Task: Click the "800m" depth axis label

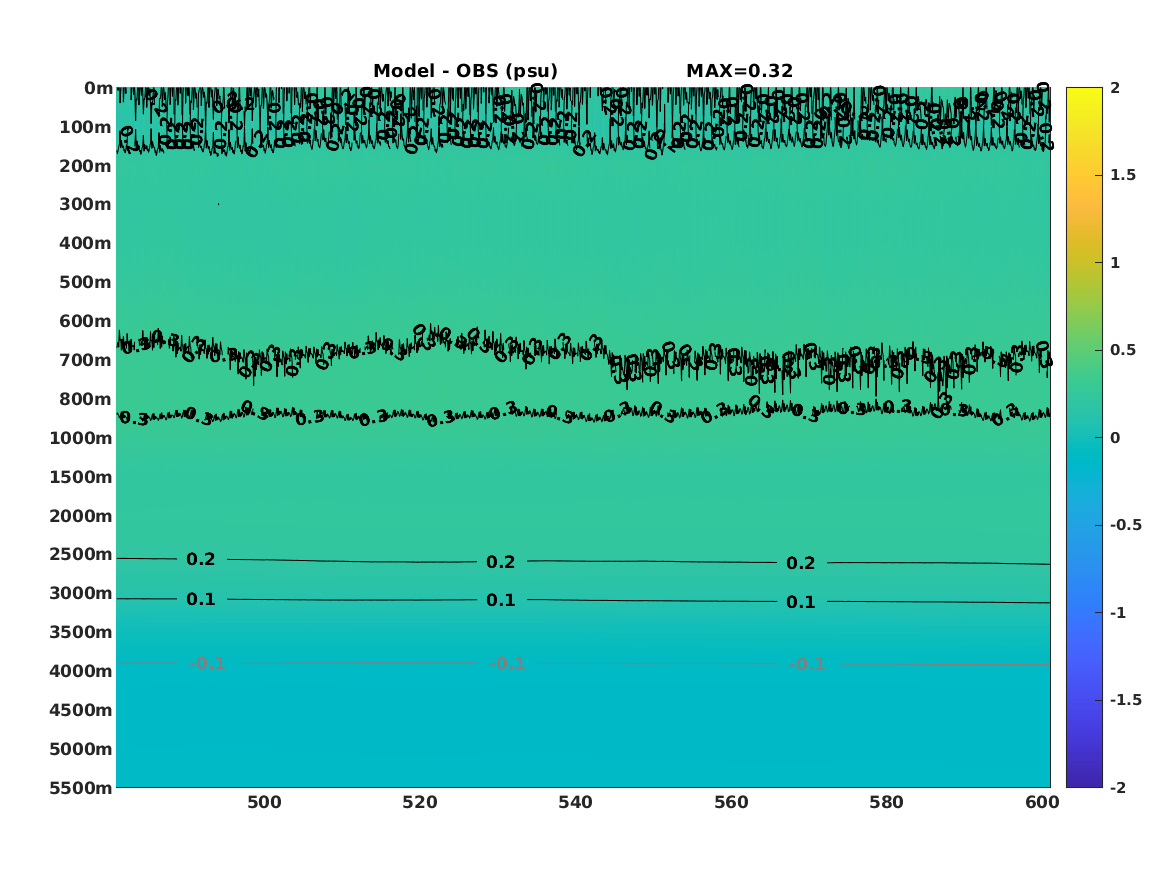Action: [86, 400]
